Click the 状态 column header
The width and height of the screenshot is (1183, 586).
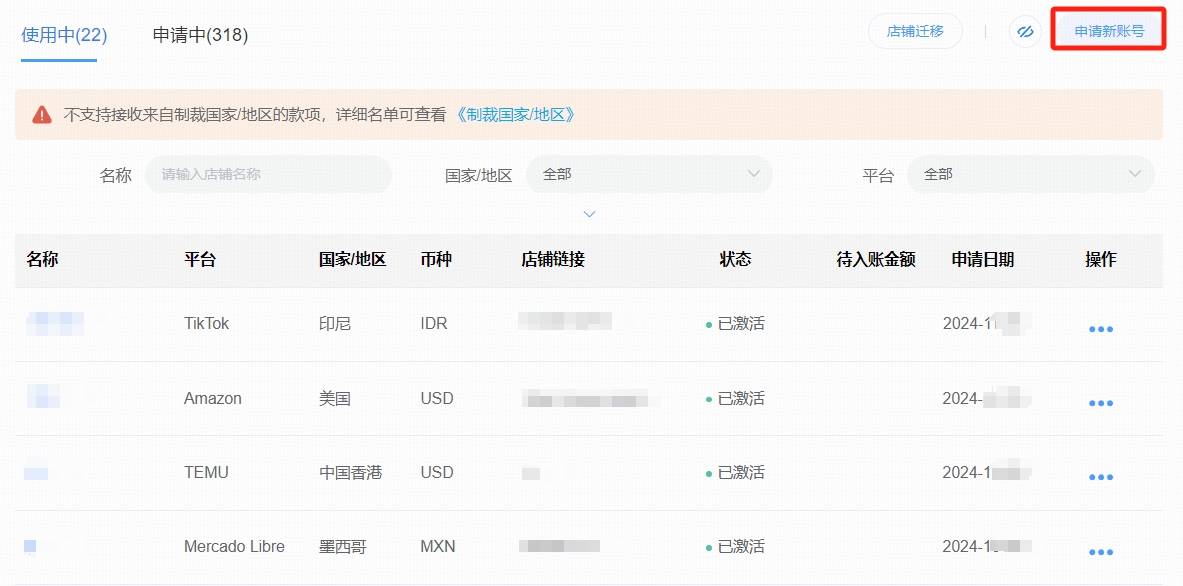735,259
